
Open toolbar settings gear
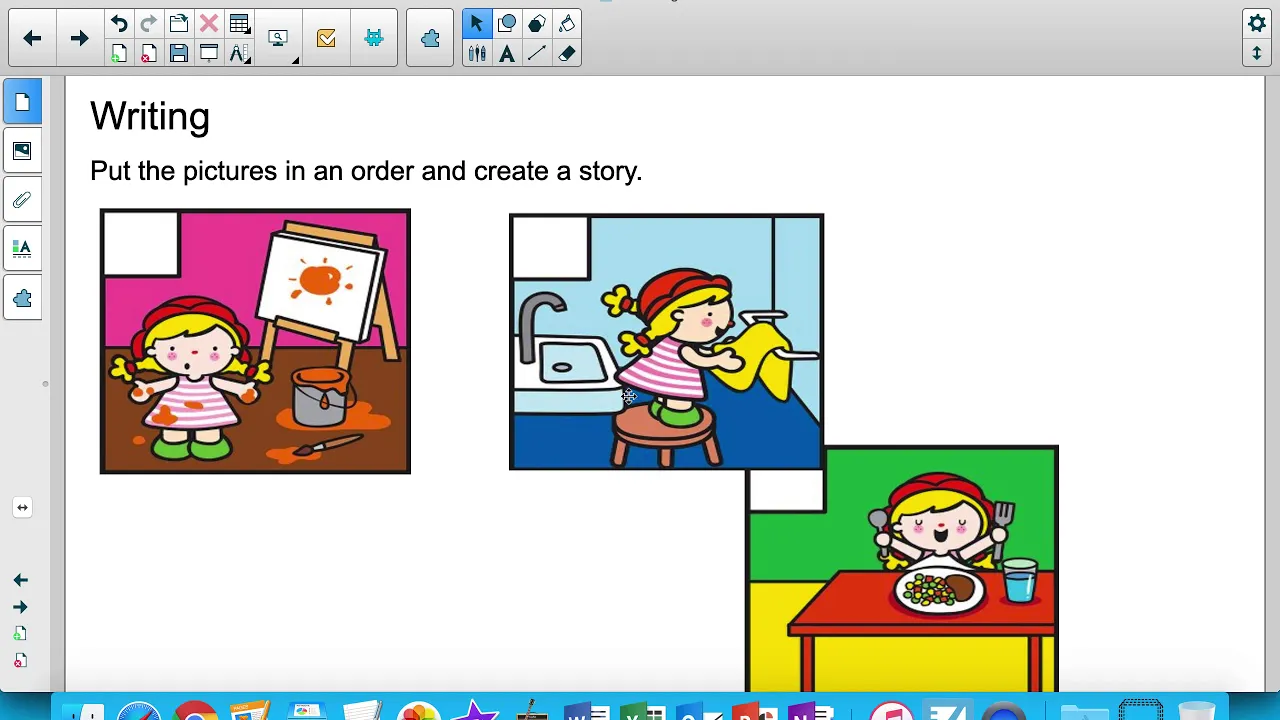1257,23
